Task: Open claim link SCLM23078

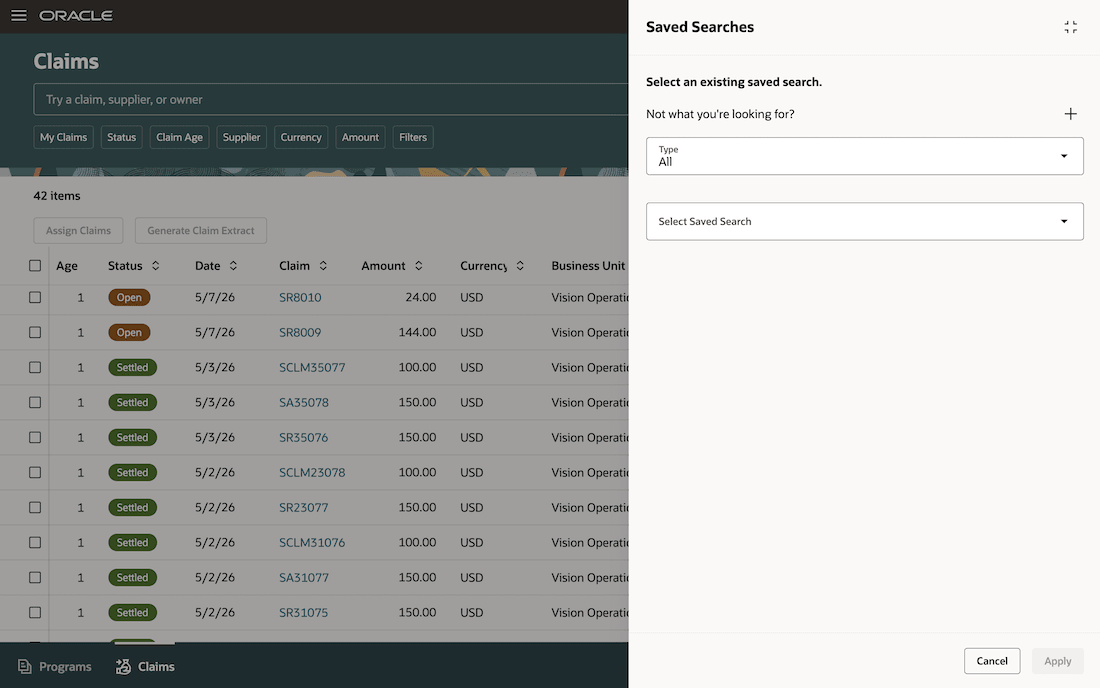Action: point(312,473)
